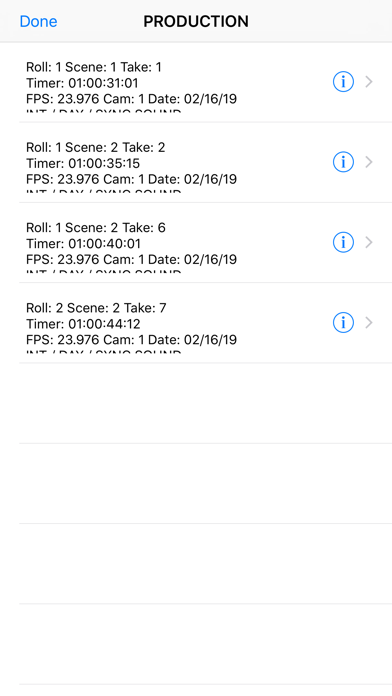The height and width of the screenshot is (696, 392).
Task: Expand chevron for Scene 1 Take 1 entry
Action: point(369,82)
